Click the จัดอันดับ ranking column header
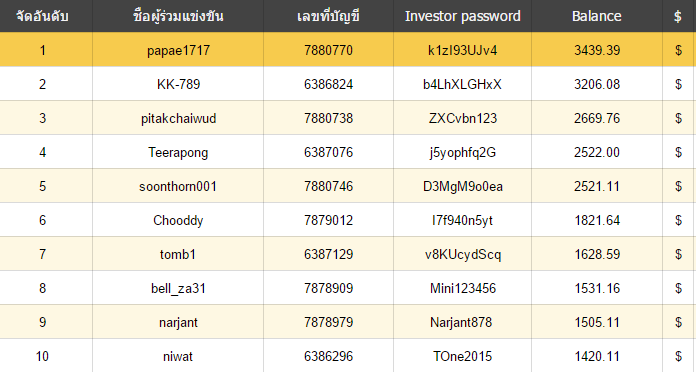 coord(42,16)
